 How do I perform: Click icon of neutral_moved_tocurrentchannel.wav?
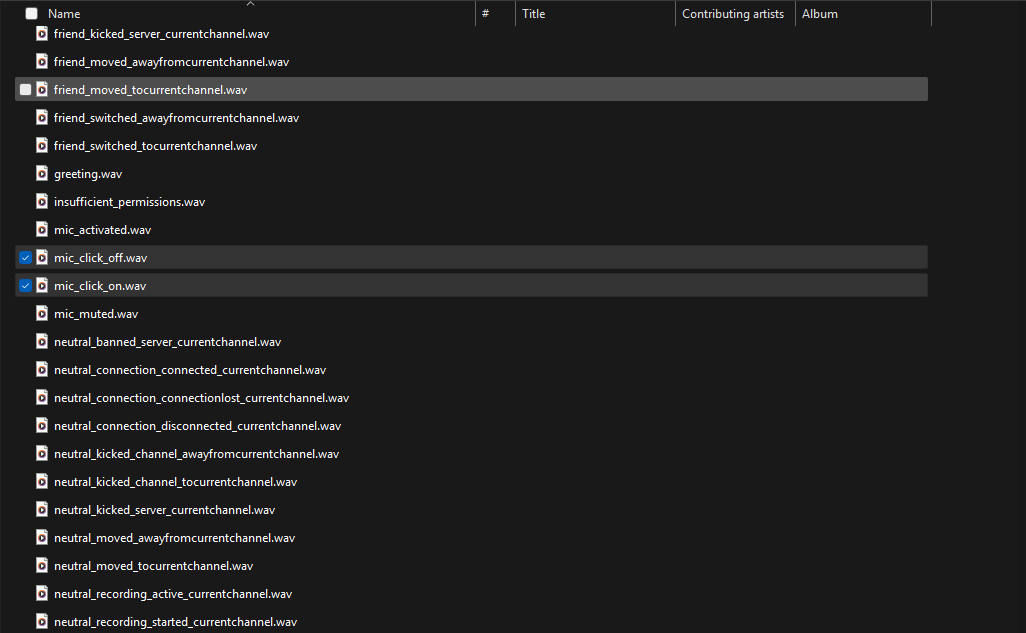42,566
